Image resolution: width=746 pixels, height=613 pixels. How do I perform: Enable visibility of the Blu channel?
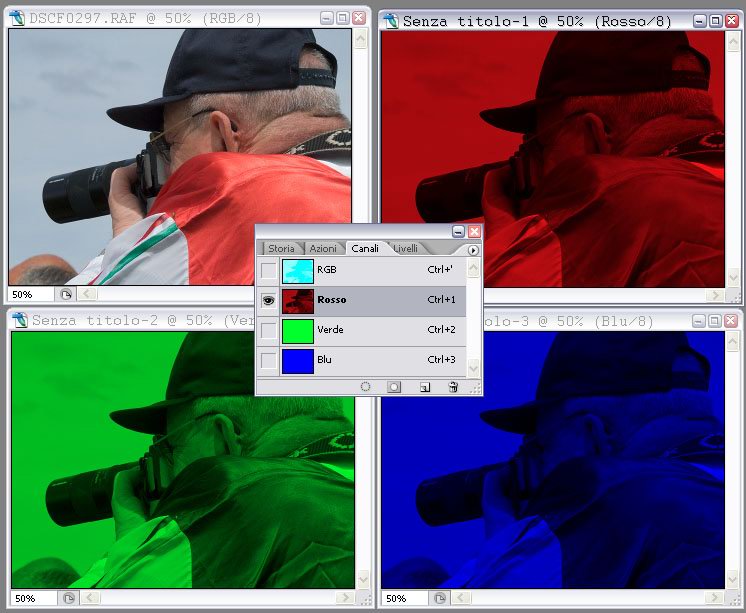coord(268,360)
